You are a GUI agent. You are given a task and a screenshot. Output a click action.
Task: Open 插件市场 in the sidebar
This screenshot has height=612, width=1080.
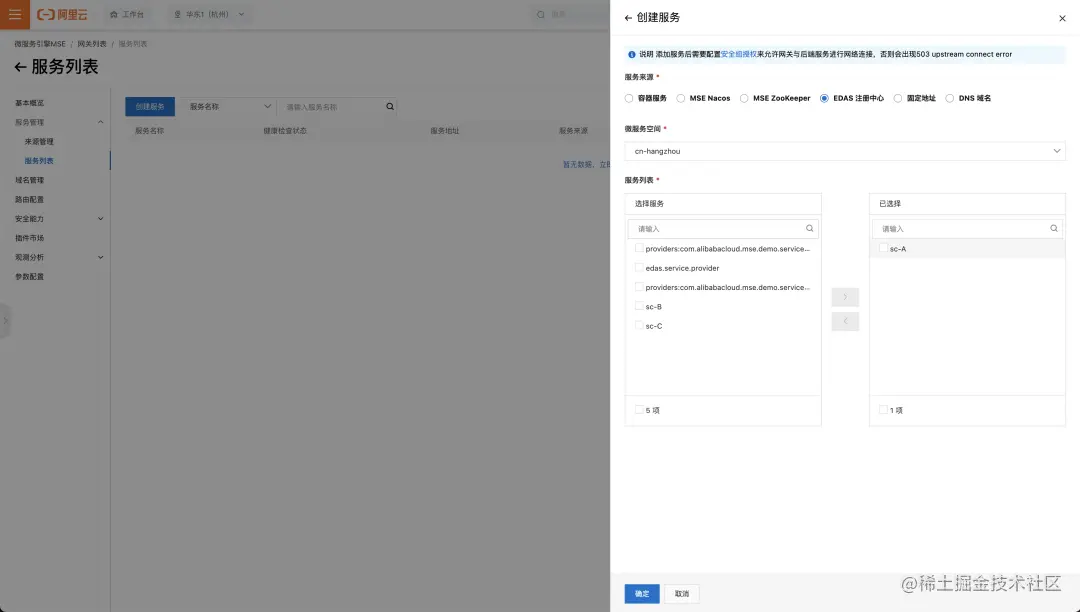[30, 238]
